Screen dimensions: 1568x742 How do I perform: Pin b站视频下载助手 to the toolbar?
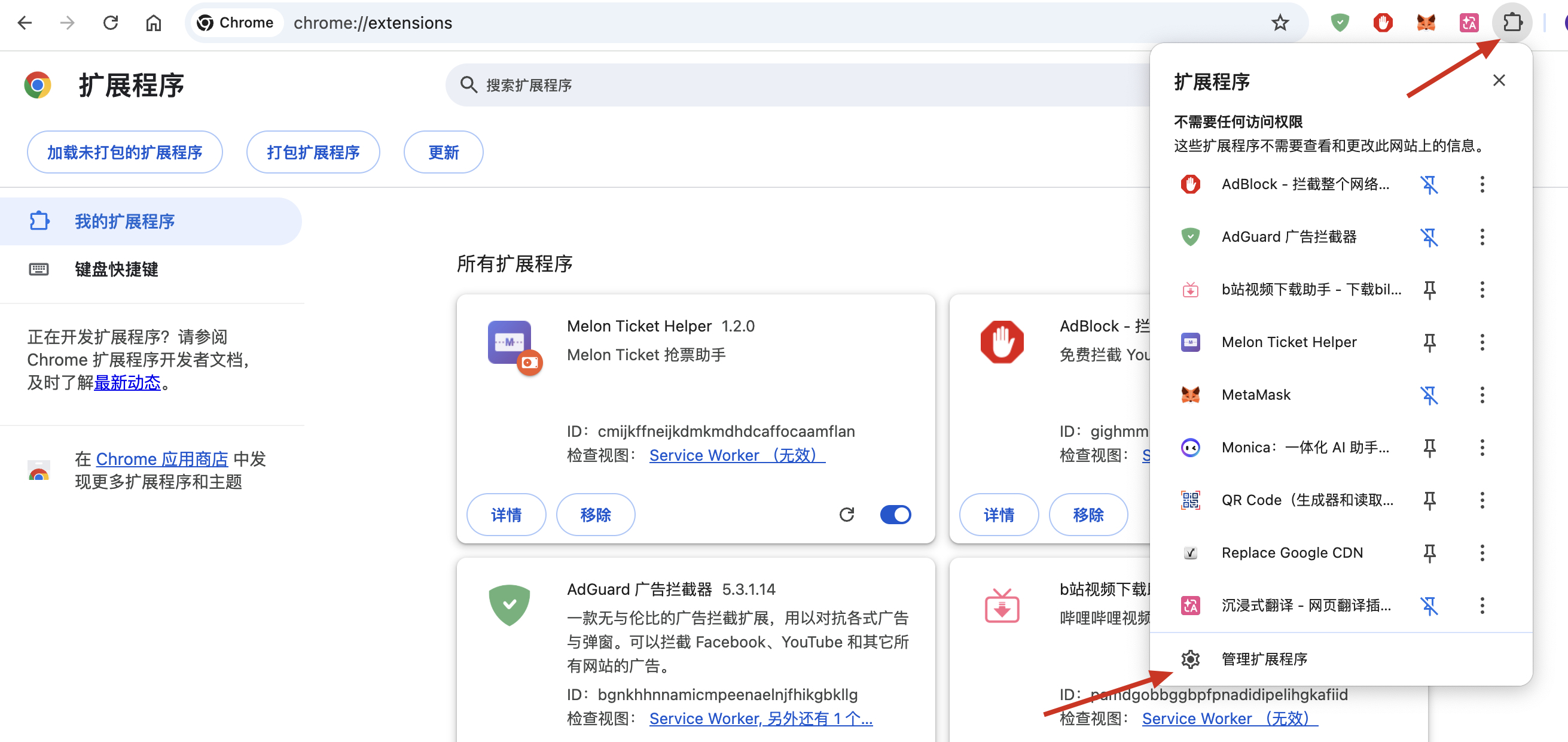coord(1429,290)
